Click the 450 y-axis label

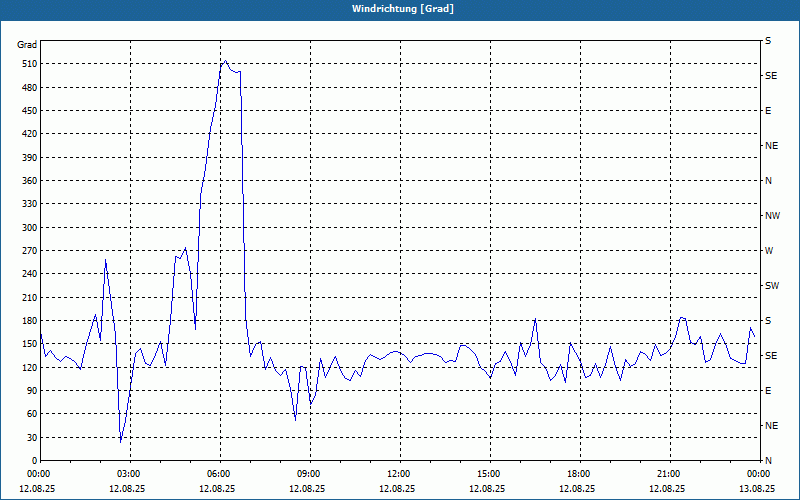(30, 111)
